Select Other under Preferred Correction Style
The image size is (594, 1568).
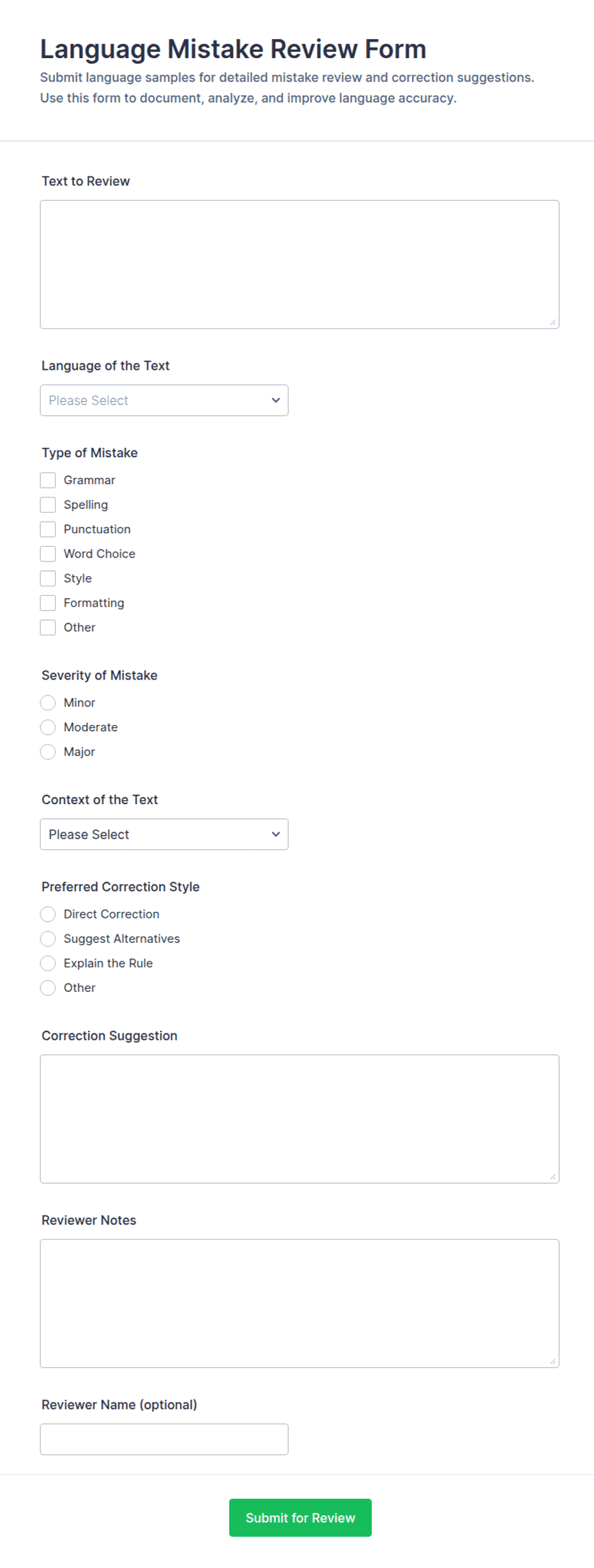pyautogui.click(x=48, y=988)
